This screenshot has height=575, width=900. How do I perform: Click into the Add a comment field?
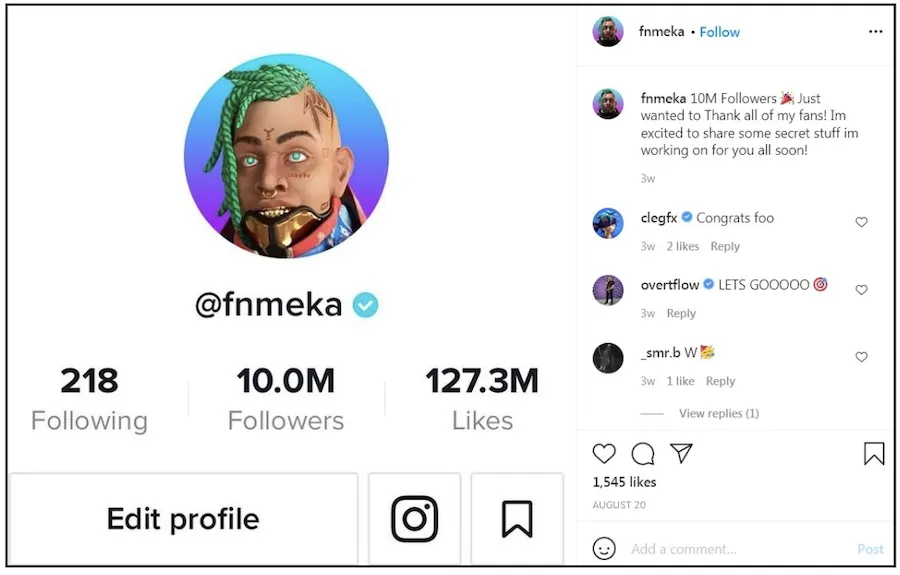coord(738,549)
